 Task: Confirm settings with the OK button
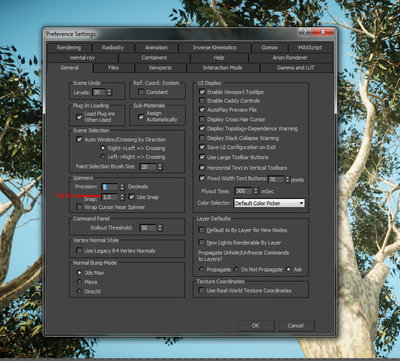click(x=256, y=325)
